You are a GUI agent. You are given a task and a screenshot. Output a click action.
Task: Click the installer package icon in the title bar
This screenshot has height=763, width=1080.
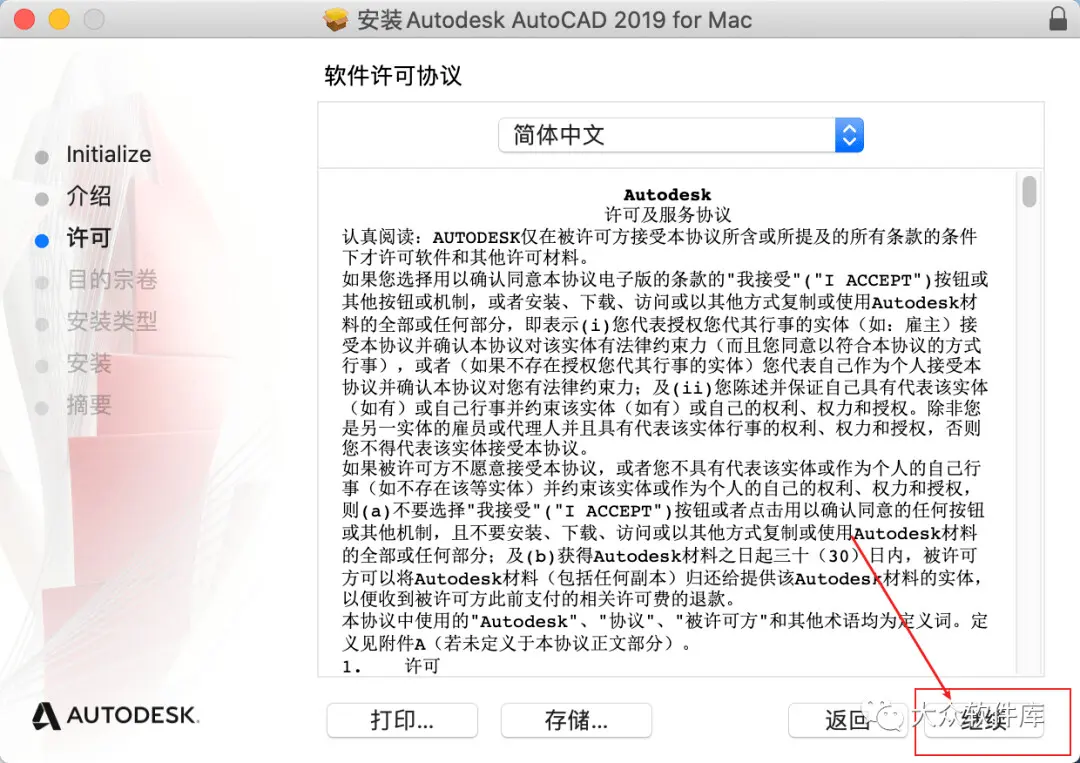pyautogui.click(x=336, y=19)
